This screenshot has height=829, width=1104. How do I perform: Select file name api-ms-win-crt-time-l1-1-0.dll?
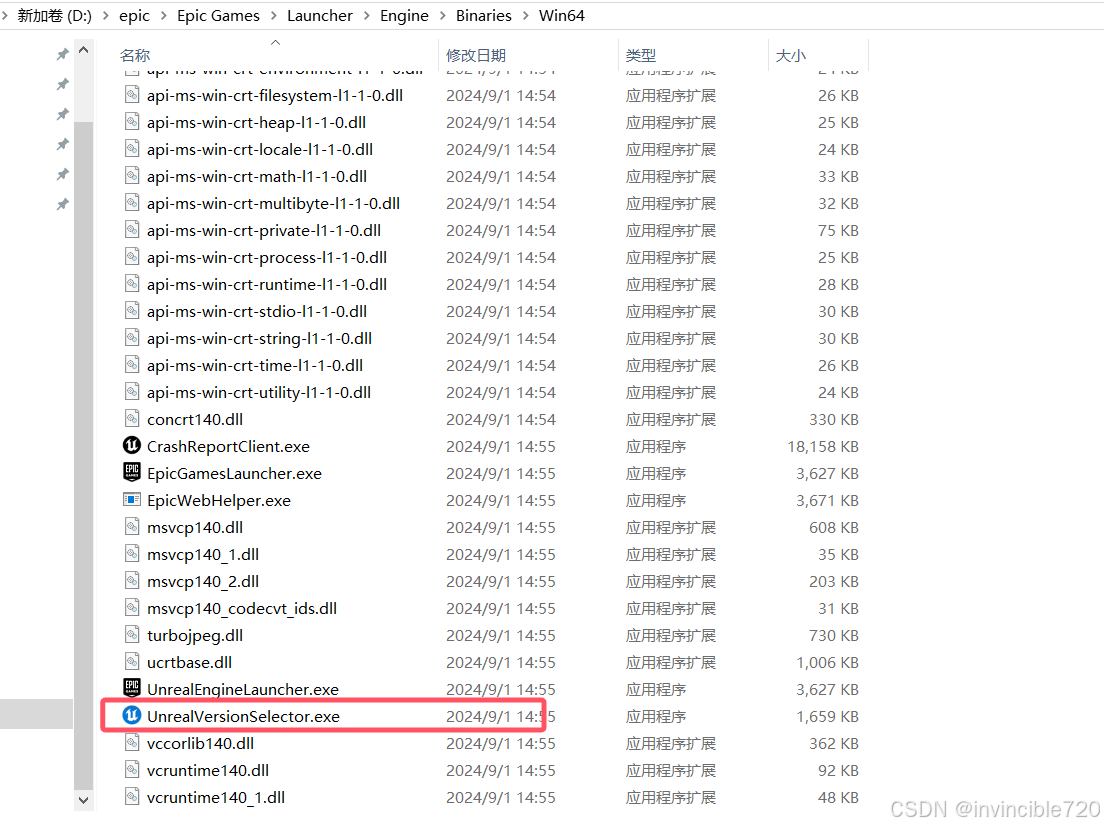(x=255, y=366)
